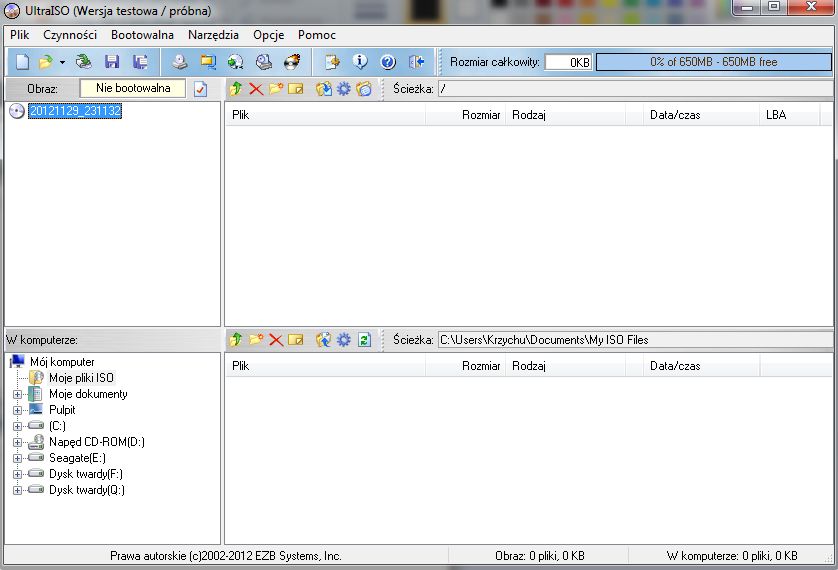
Task: Expand the Napęd CD-ROM(D:) node
Action: tap(17, 442)
